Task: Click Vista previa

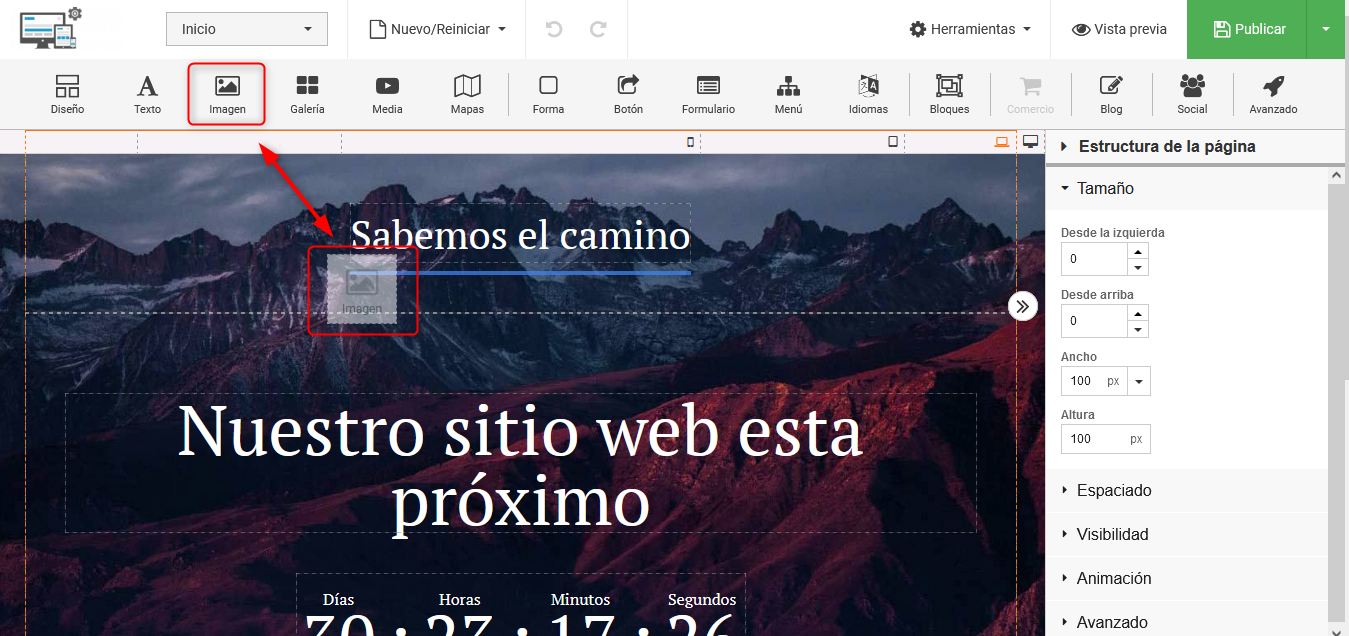Action: [1119, 29]
